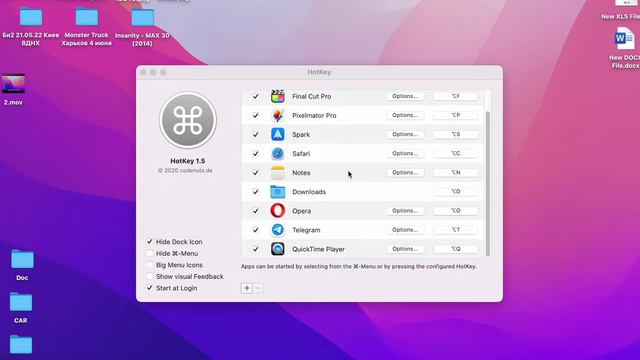Edit the Safari hotkey field
Screen dimensions: 640x360
point(456,153)
